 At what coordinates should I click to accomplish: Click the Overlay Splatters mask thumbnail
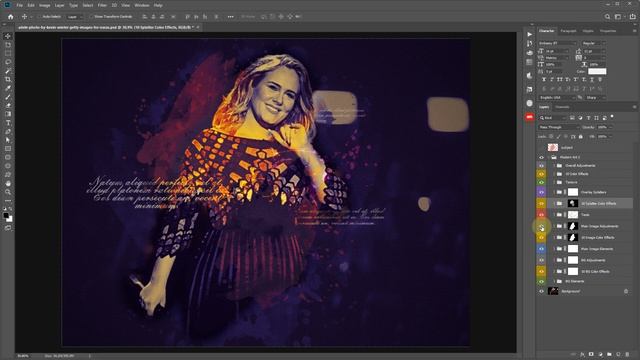(x=573, y=192)
